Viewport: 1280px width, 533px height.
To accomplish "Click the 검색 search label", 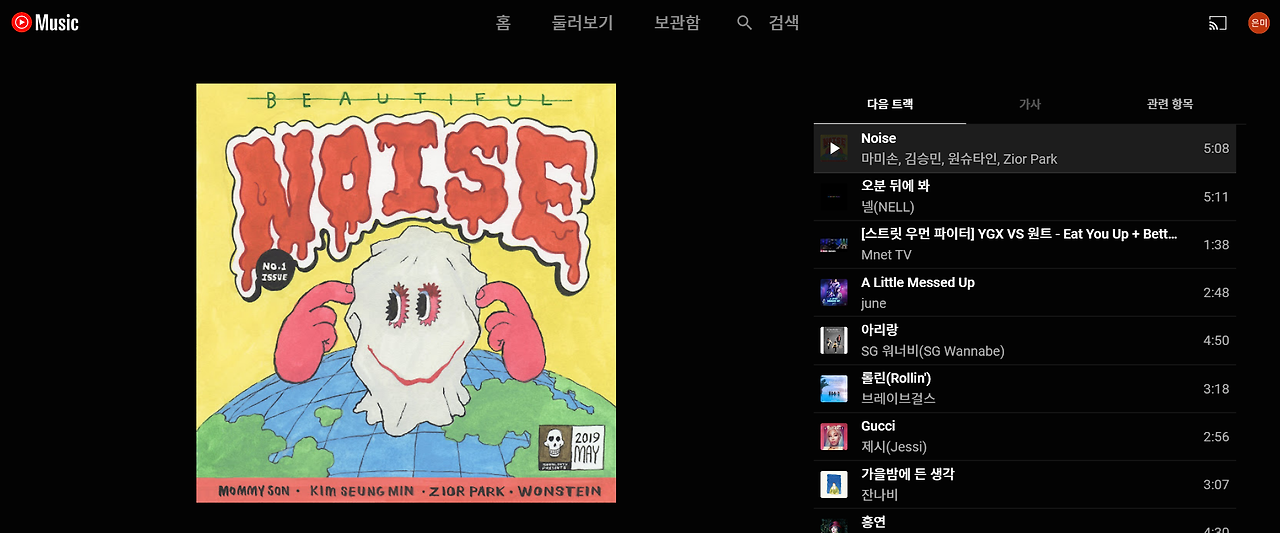I will (x=784, y=22).
